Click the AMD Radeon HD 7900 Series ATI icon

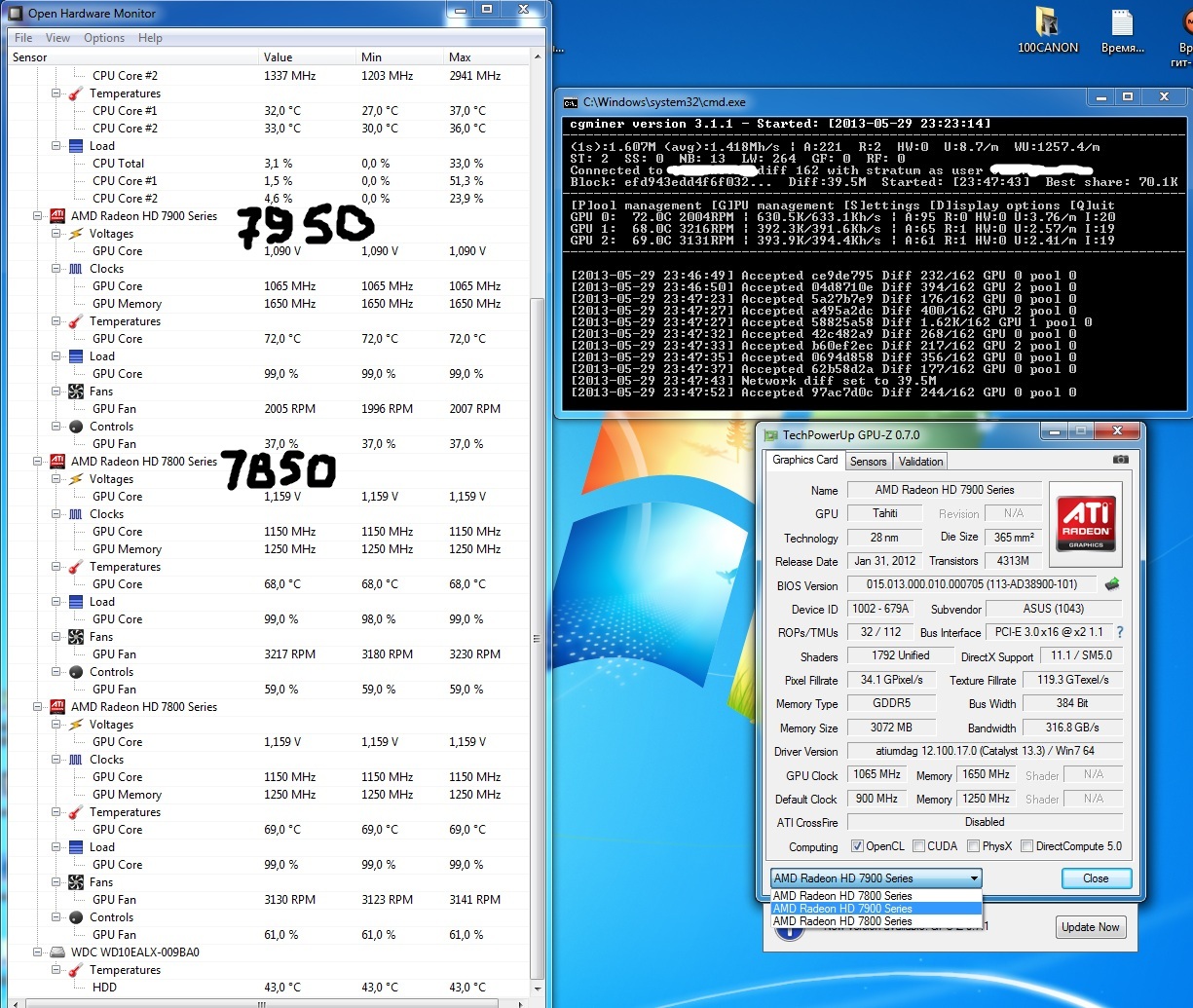click(56, 216)
